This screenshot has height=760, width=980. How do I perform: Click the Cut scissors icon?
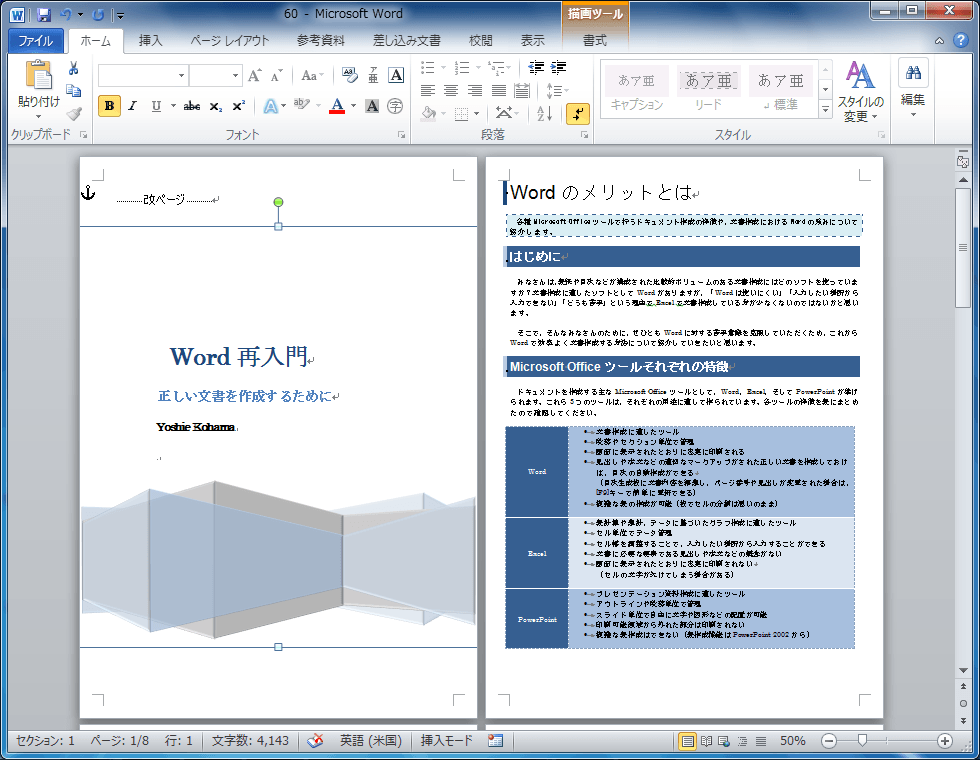point(73,69)
